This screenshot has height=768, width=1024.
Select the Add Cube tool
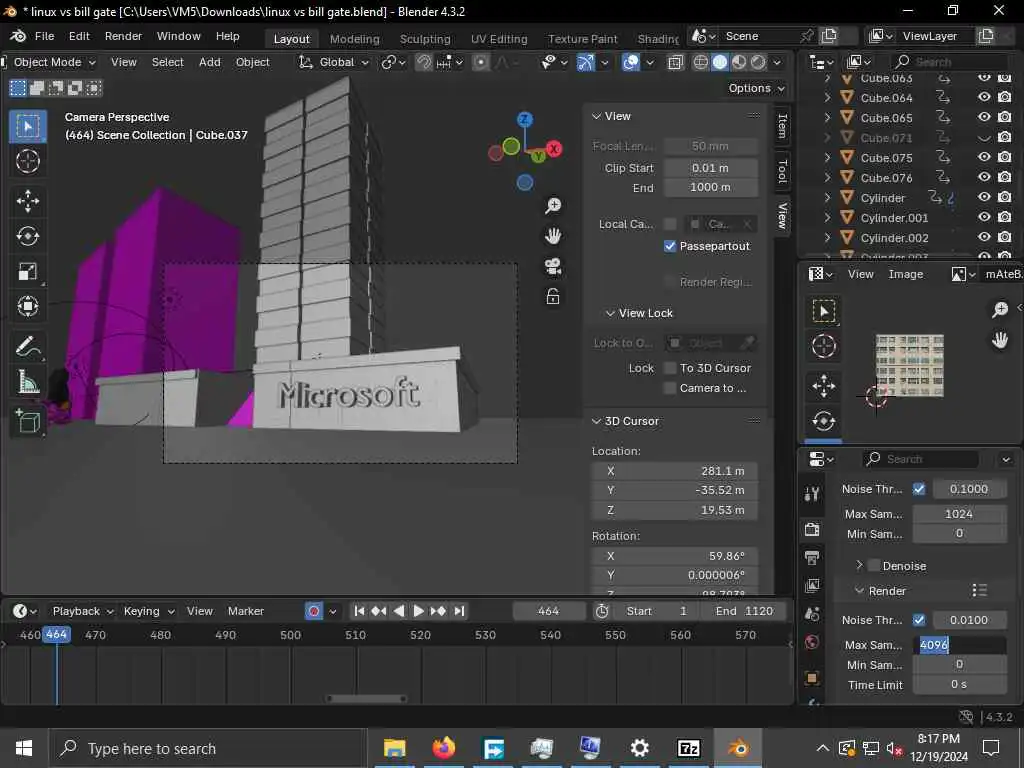coord(27,421)
